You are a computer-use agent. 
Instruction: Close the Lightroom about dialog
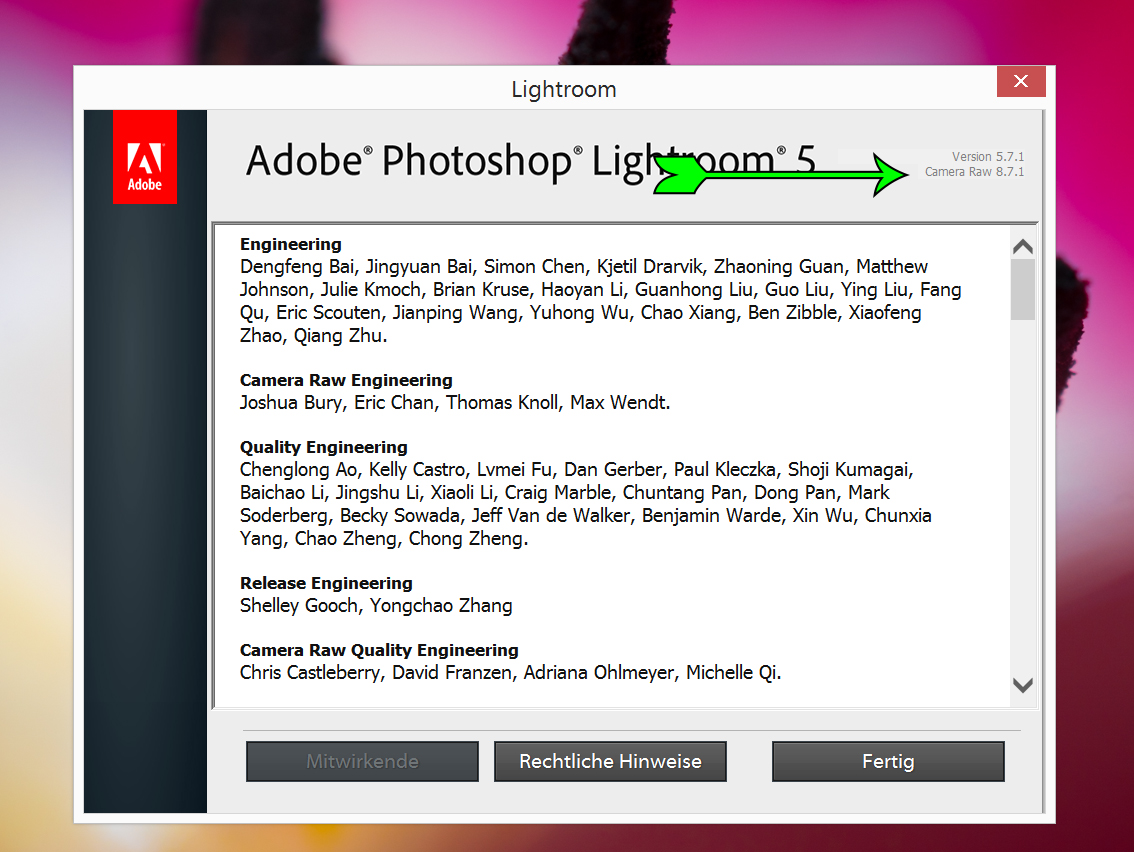(1020, 81)
